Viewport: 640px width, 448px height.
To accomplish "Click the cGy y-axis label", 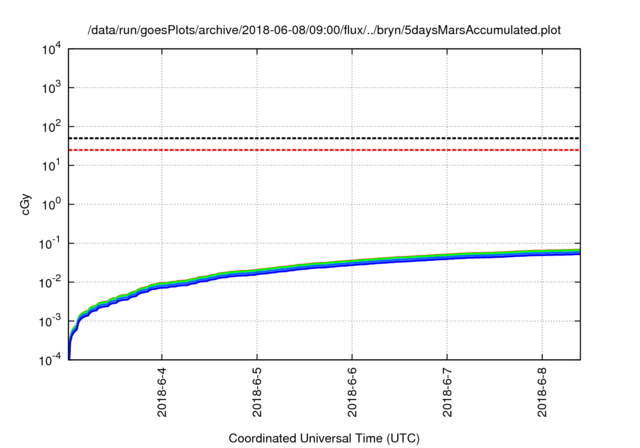I will pyautogui.click(x=25, y=205).
